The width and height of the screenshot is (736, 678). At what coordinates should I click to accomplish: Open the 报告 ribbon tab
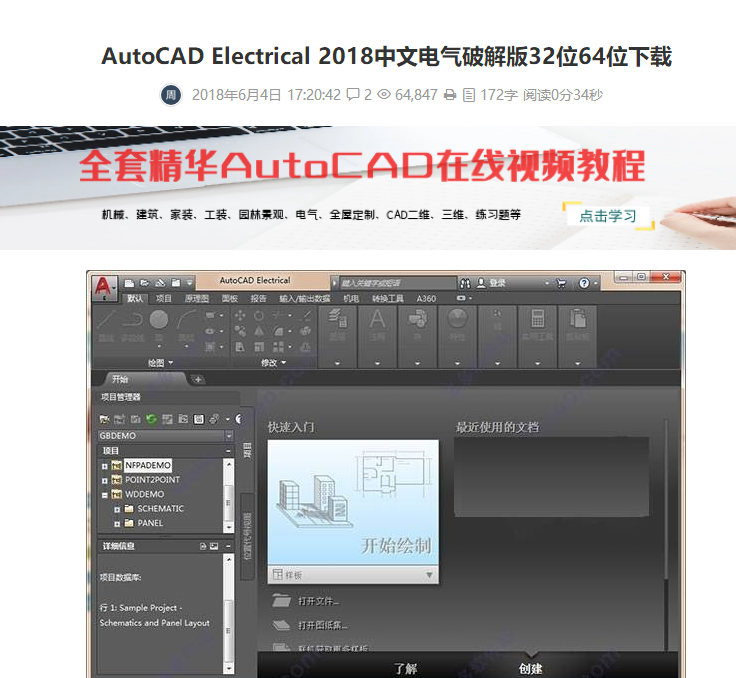(x=258, y=298)
